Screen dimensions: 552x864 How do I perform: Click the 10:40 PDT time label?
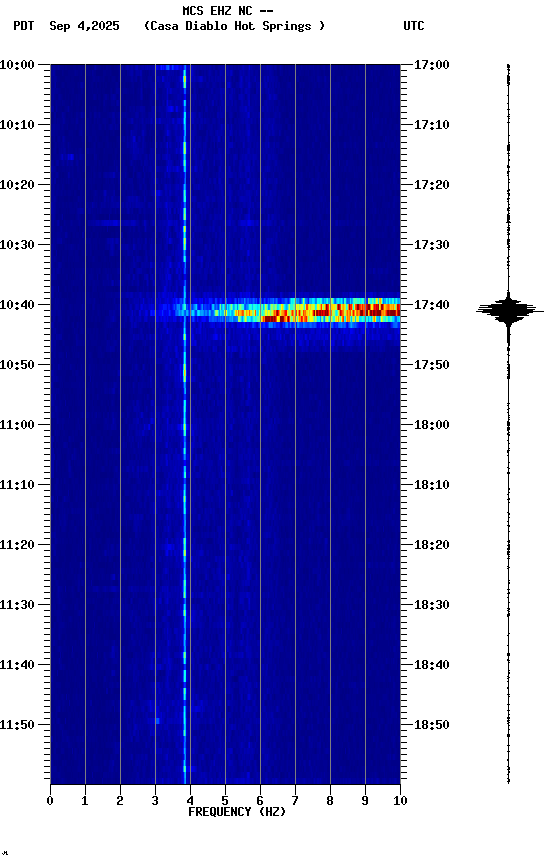tap(17, 305)
